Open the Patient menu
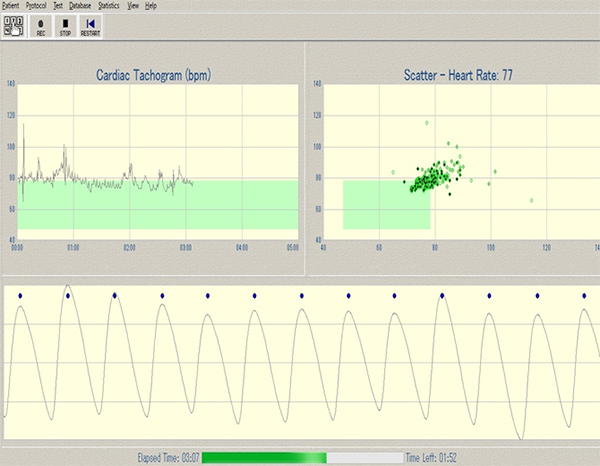This screenshot has height=466, width=600. coord(10,5)
